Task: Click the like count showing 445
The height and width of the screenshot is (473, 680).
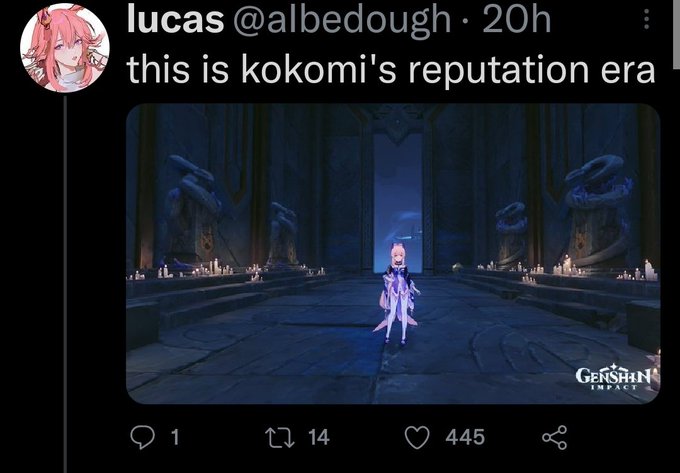Action: 465,437
